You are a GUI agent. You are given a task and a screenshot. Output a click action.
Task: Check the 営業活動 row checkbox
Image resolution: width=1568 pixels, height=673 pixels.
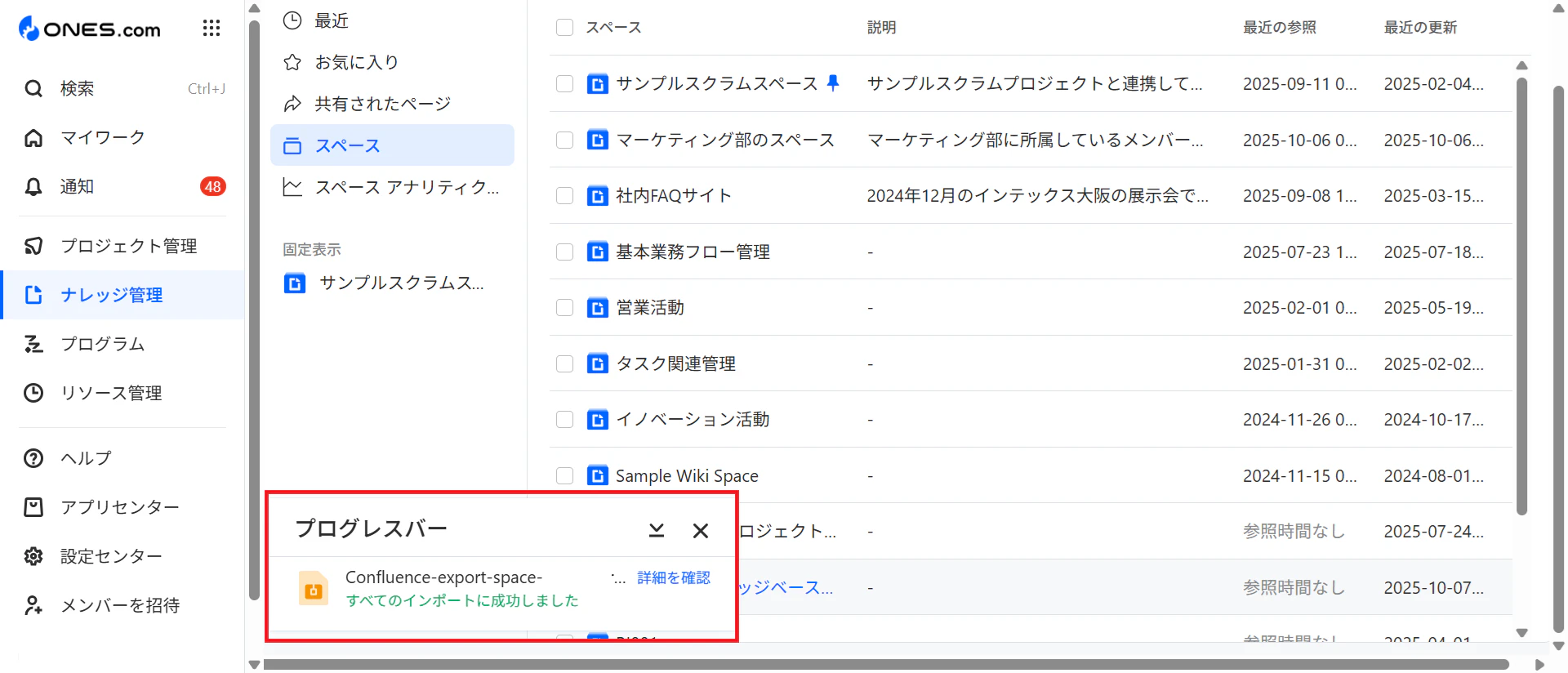564,308
